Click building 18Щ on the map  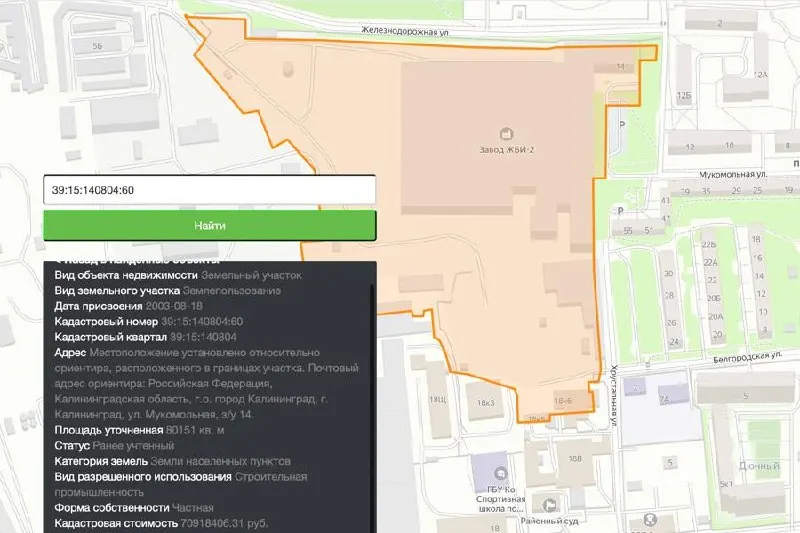coord(437,399)
